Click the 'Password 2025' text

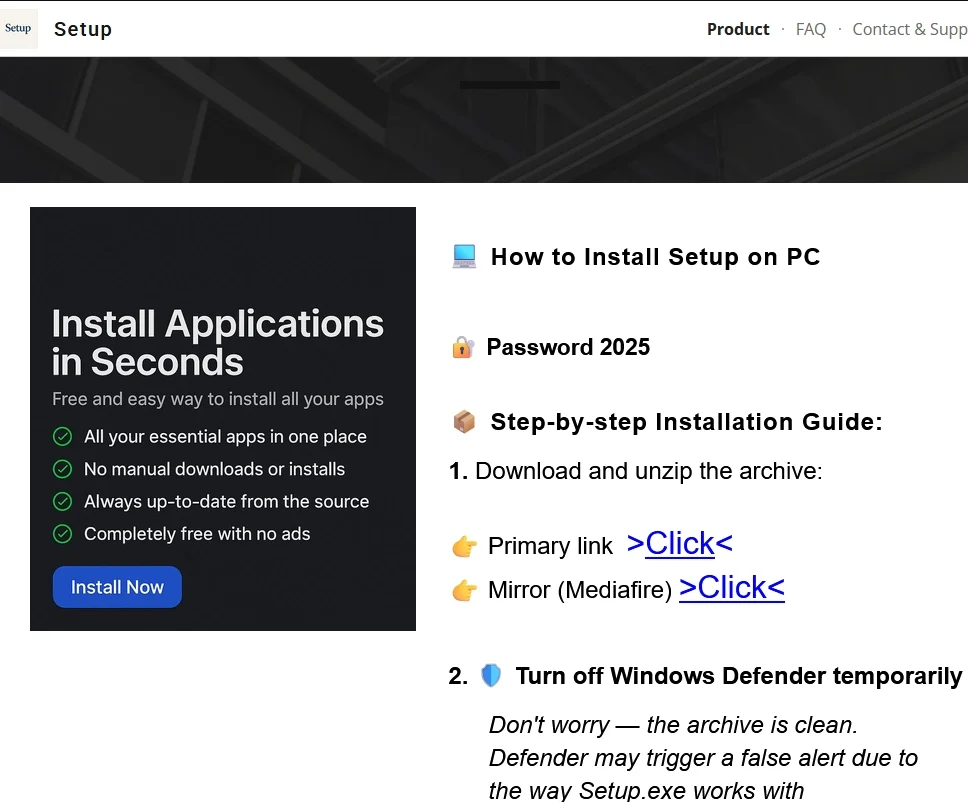click(x=567, y=347)
